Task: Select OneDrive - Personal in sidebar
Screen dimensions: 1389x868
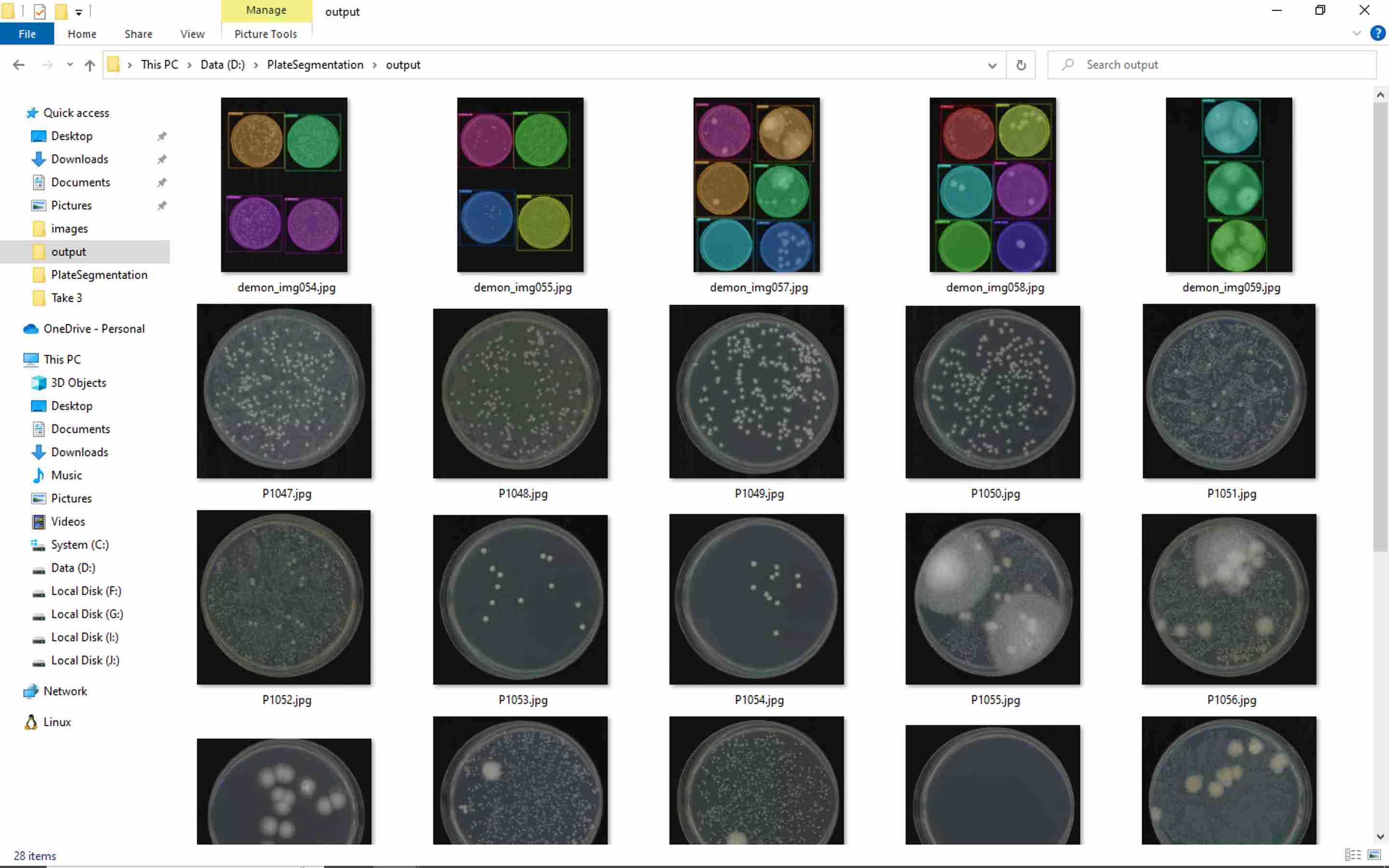Action: click(94, 329)
